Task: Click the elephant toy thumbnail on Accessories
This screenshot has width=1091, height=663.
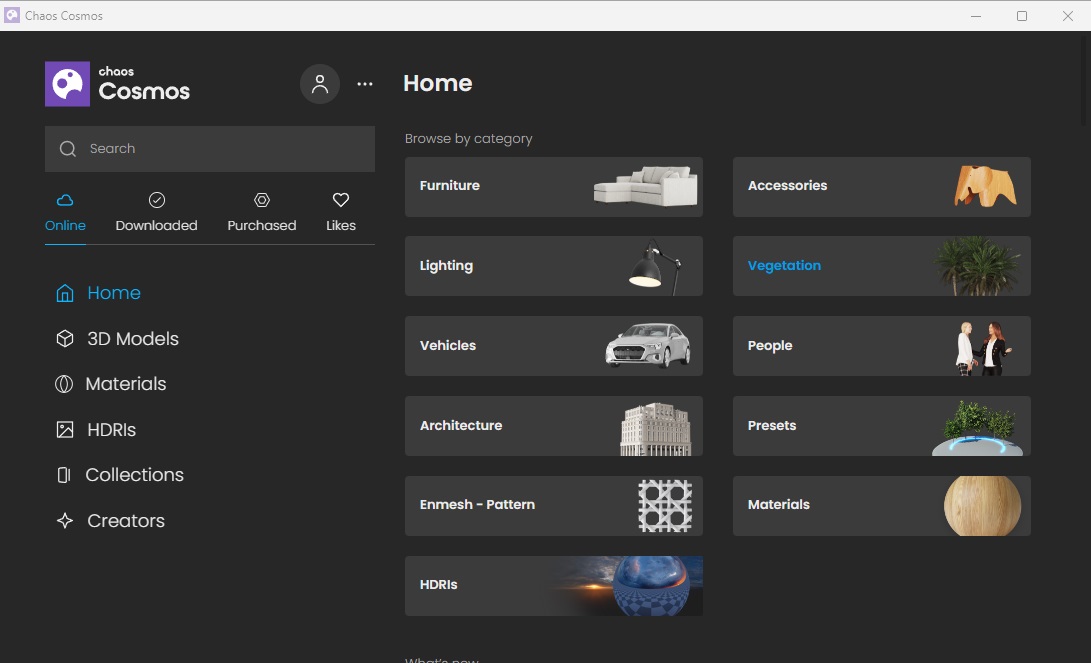Action: click(x=985, y=186)
